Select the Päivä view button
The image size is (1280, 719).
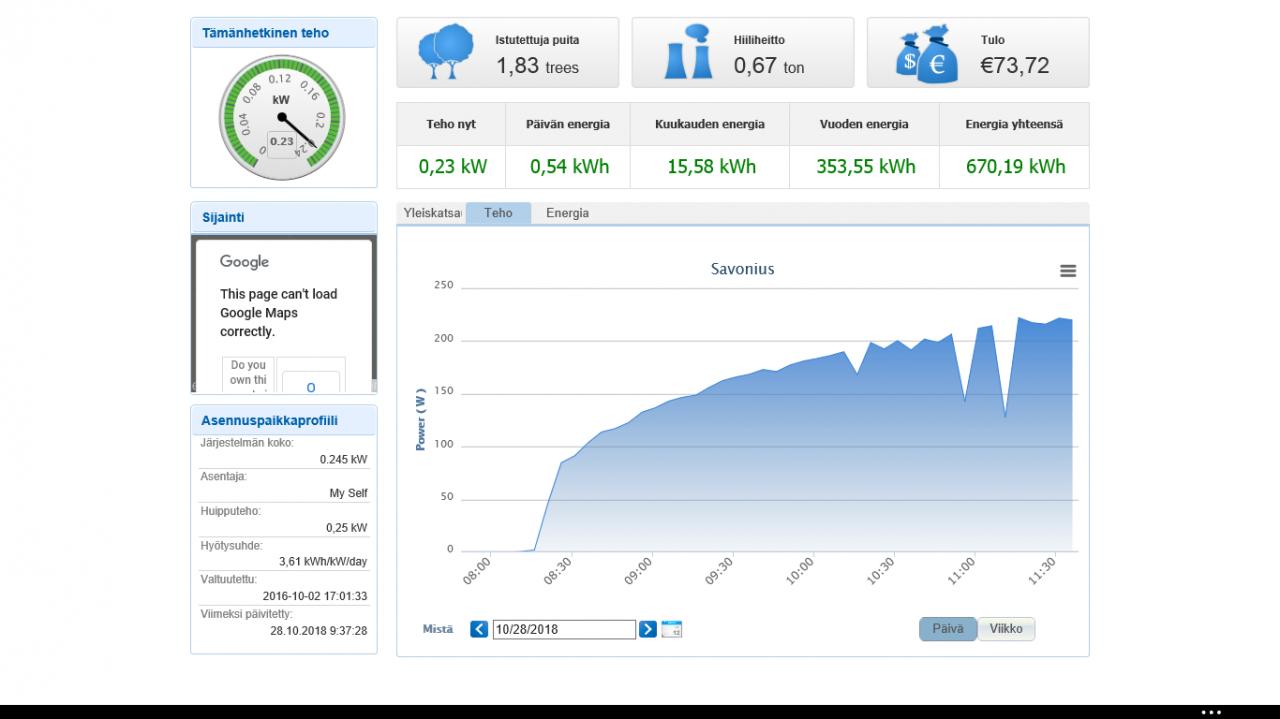tap(948, 629)
